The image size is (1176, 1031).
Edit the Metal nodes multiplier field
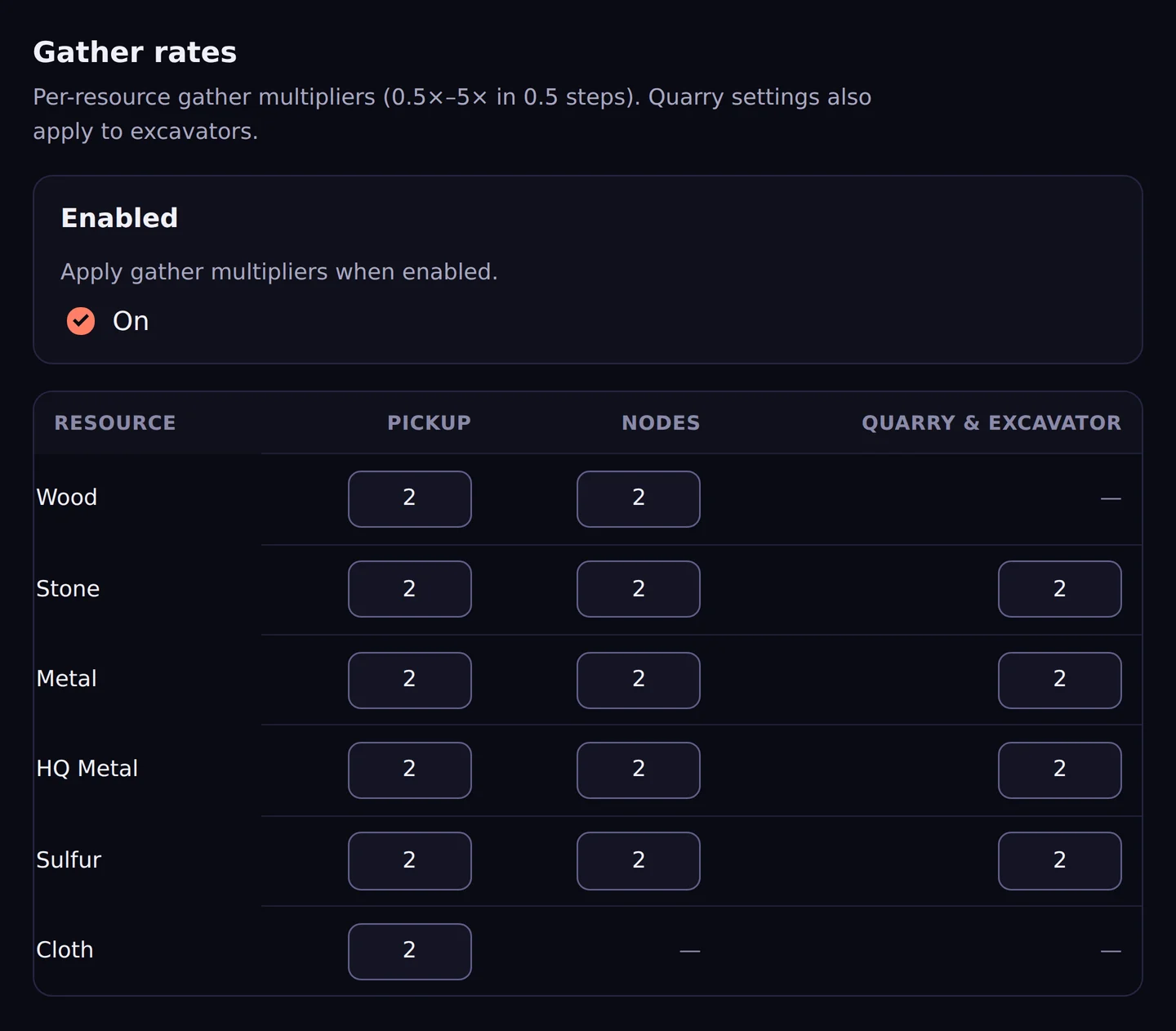coord(639,681)
